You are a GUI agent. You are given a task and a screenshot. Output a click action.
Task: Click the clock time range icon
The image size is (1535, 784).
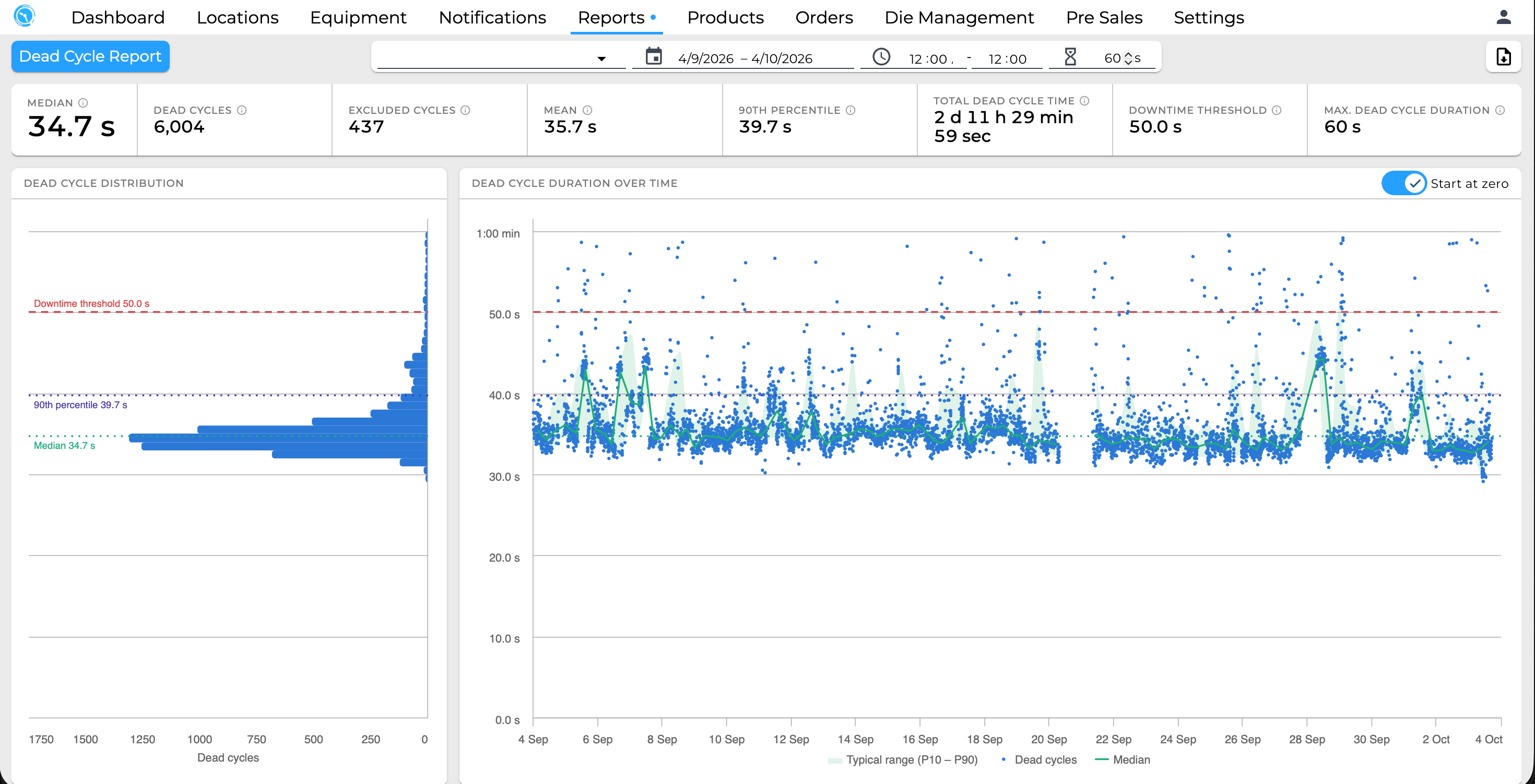point(881,57)
